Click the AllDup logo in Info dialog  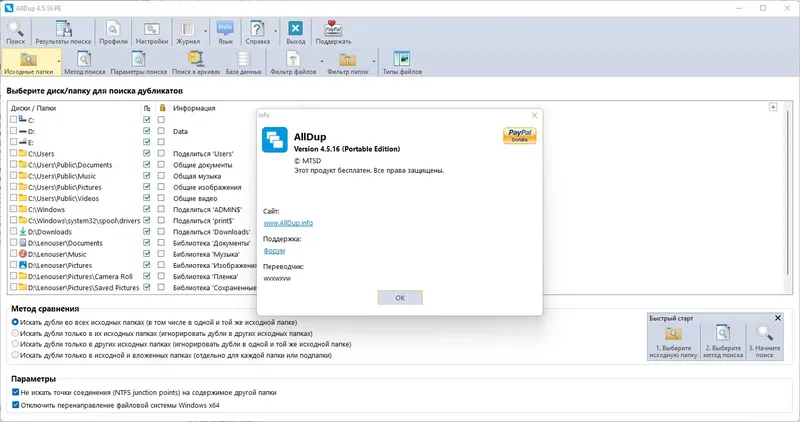[274, 140]
